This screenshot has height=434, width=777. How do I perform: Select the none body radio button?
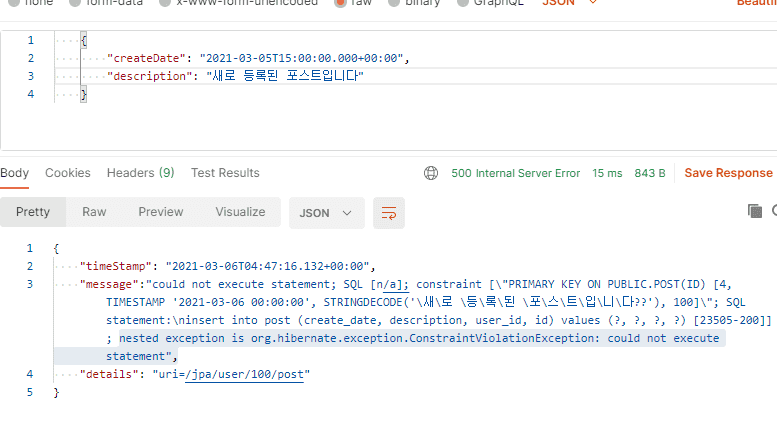click(14, 3)
